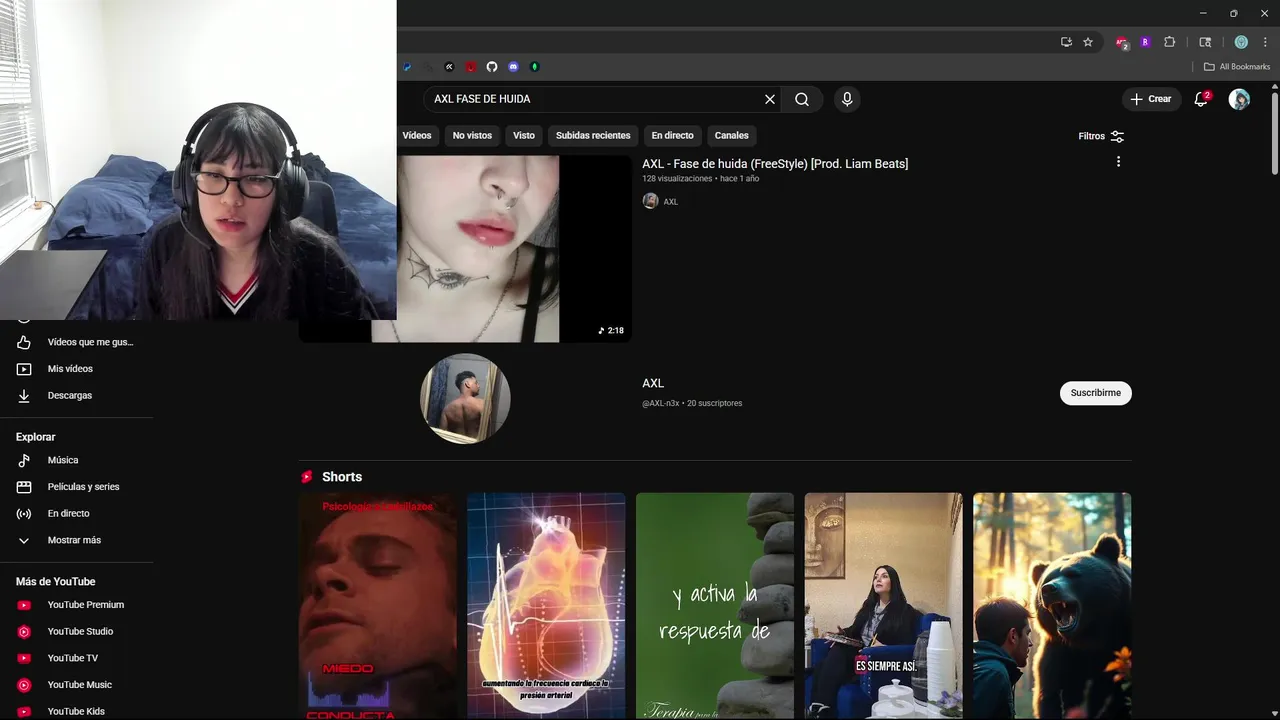Open the glowing heart short
The image size is (1280, 720).
[x=546, y=606]
